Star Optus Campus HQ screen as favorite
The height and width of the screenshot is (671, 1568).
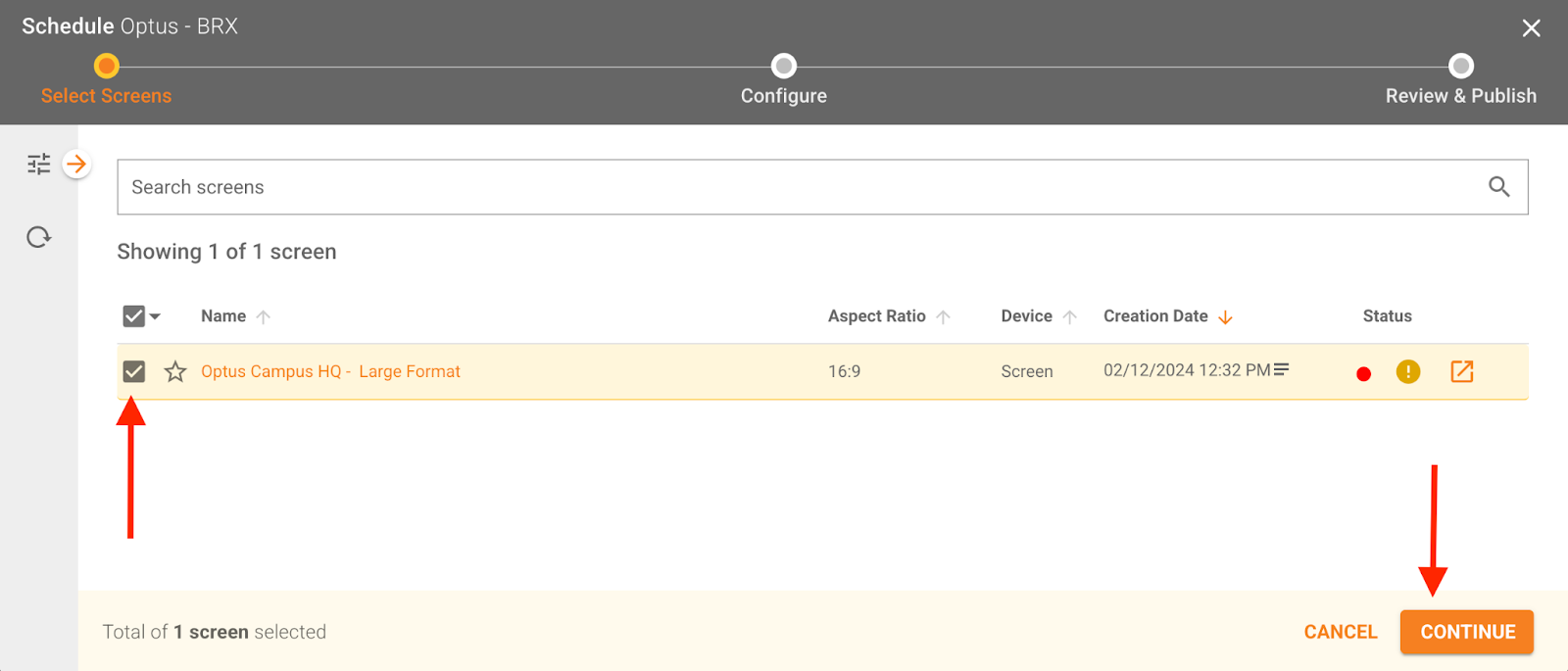[175, 371]
